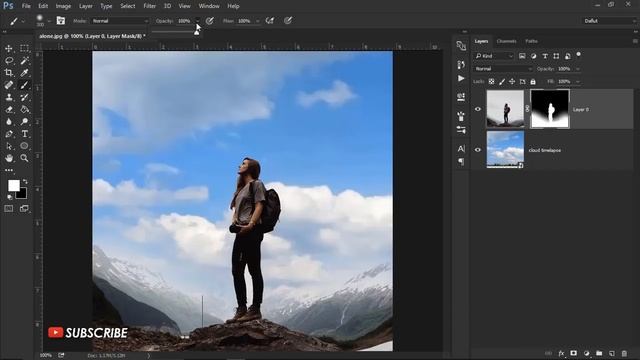Select the Ellipse shape tool
This screenshot has height=360, width=640.
pyautogui.click(x=24, y=146)
